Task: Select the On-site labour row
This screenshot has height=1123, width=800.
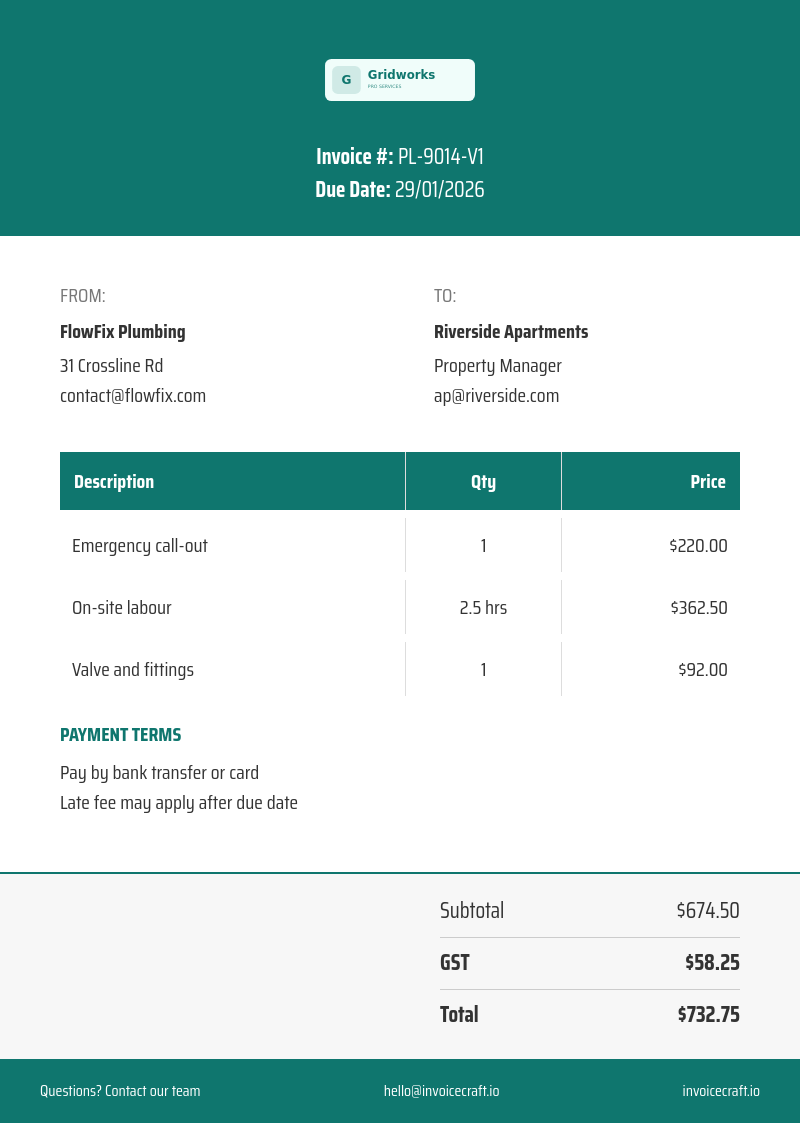Action: (400, 607)
